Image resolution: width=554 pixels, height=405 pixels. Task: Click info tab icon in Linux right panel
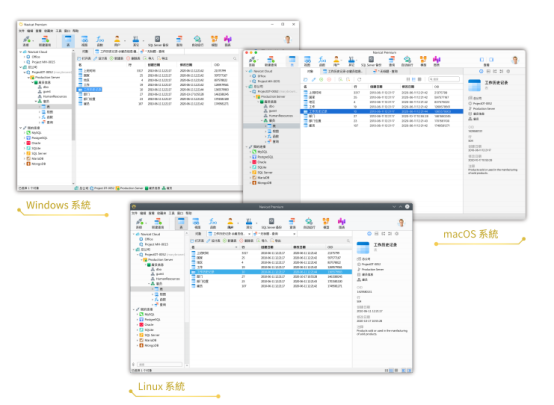369,234
